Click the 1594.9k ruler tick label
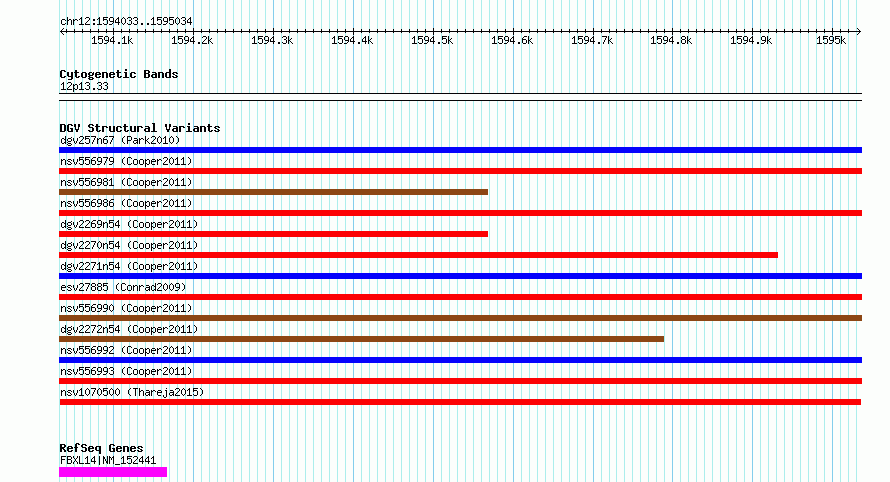The width and height of the screenshot is (890, 482). pos(751,40)
